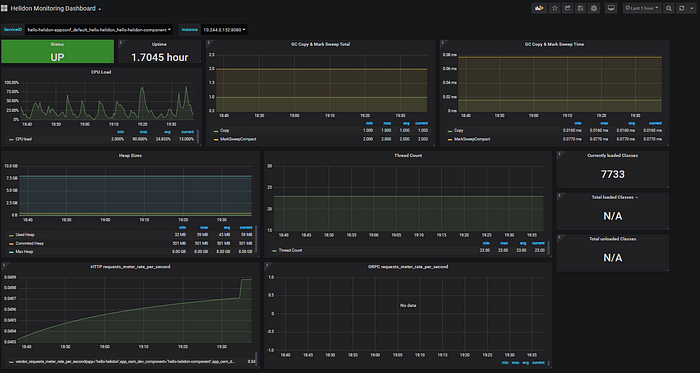
Task: Open Heap Sizes panel title menu
Action: [130, 156]
